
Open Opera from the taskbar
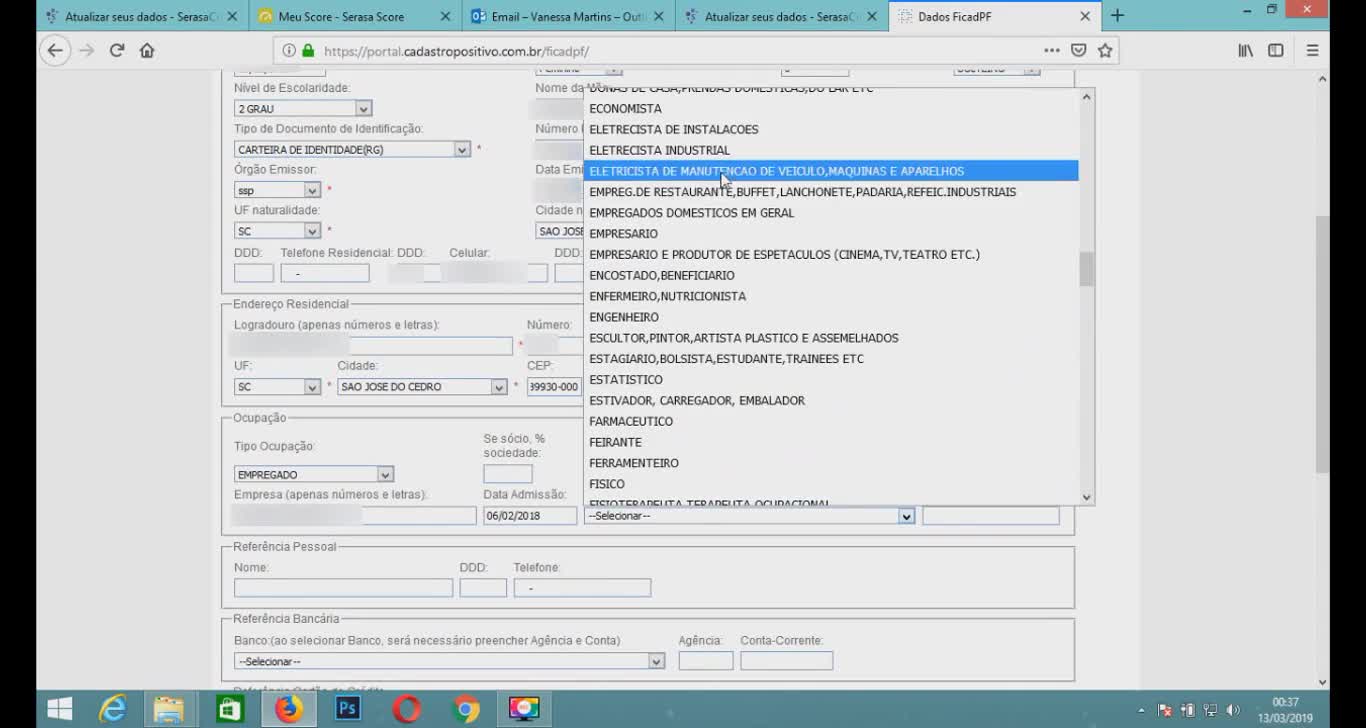pos(406,709)
